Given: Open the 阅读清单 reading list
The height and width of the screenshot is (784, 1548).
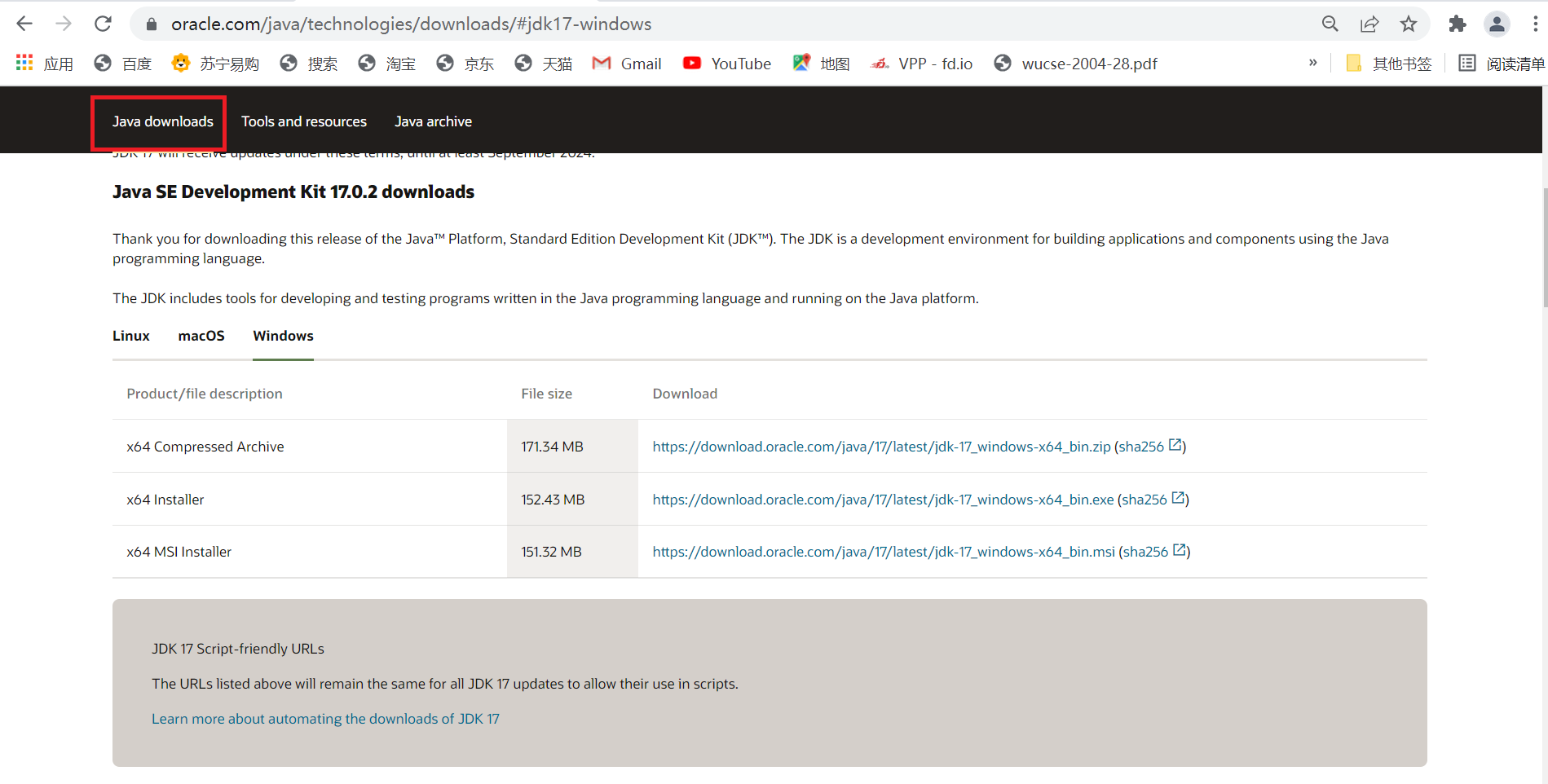Looking at the screenshot, I should [1502, 64].
